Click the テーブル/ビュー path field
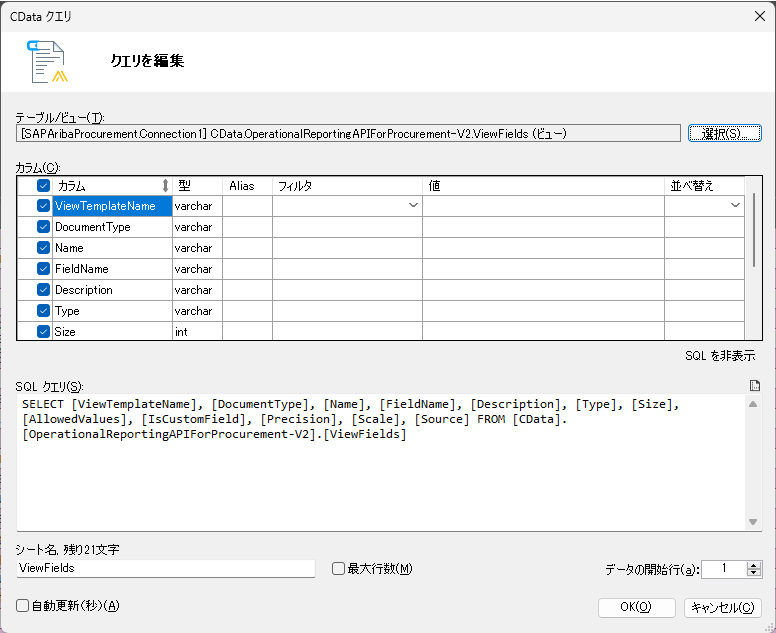 348,133
